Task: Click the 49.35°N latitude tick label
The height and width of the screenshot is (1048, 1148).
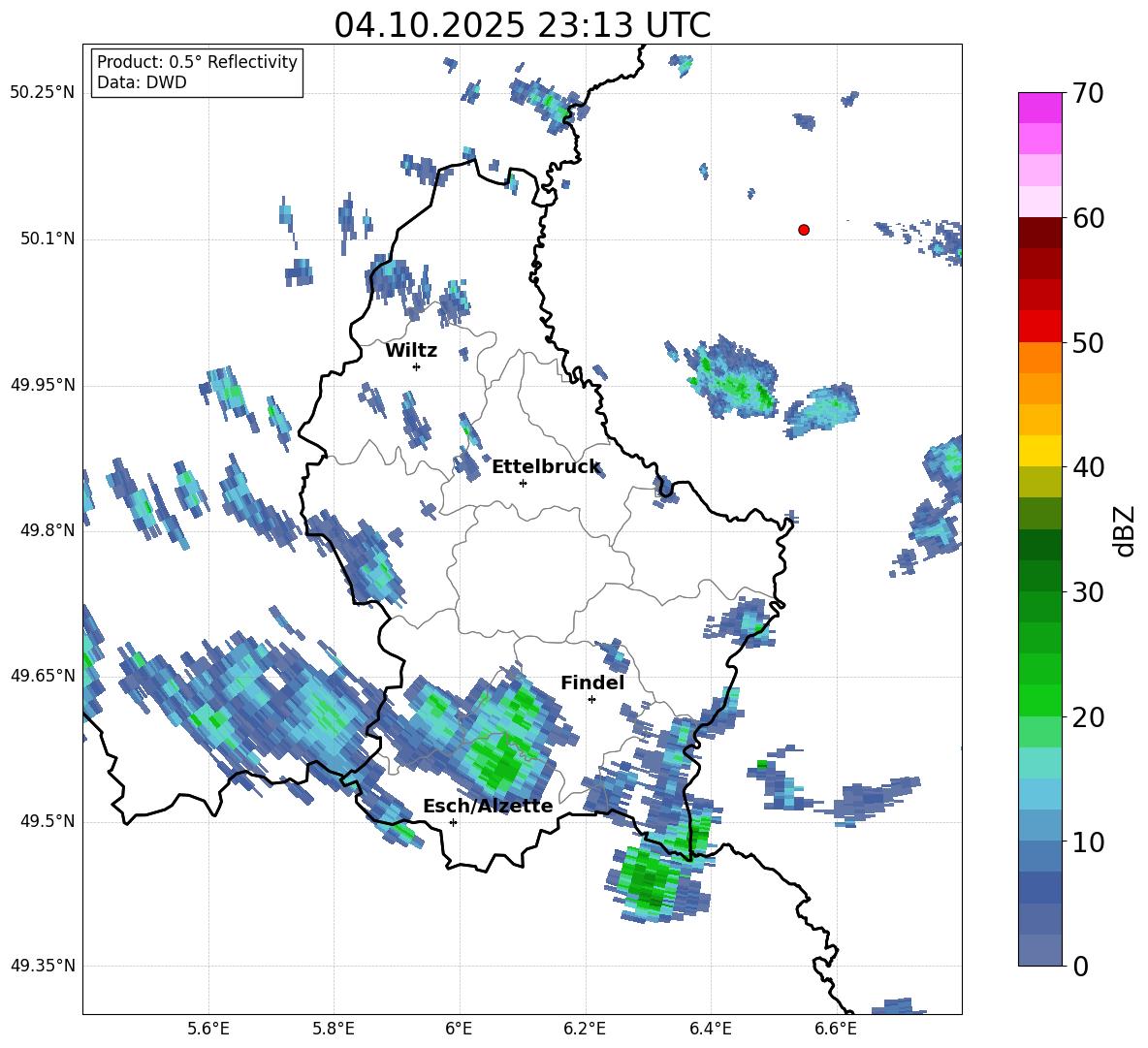Action: [x=43, y=967]
